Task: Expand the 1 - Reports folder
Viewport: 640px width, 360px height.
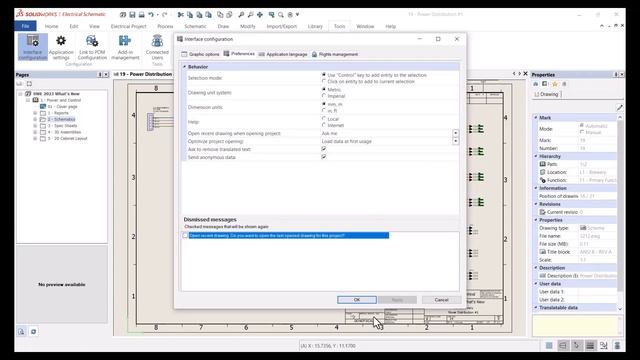Action: tap(36, 113)
